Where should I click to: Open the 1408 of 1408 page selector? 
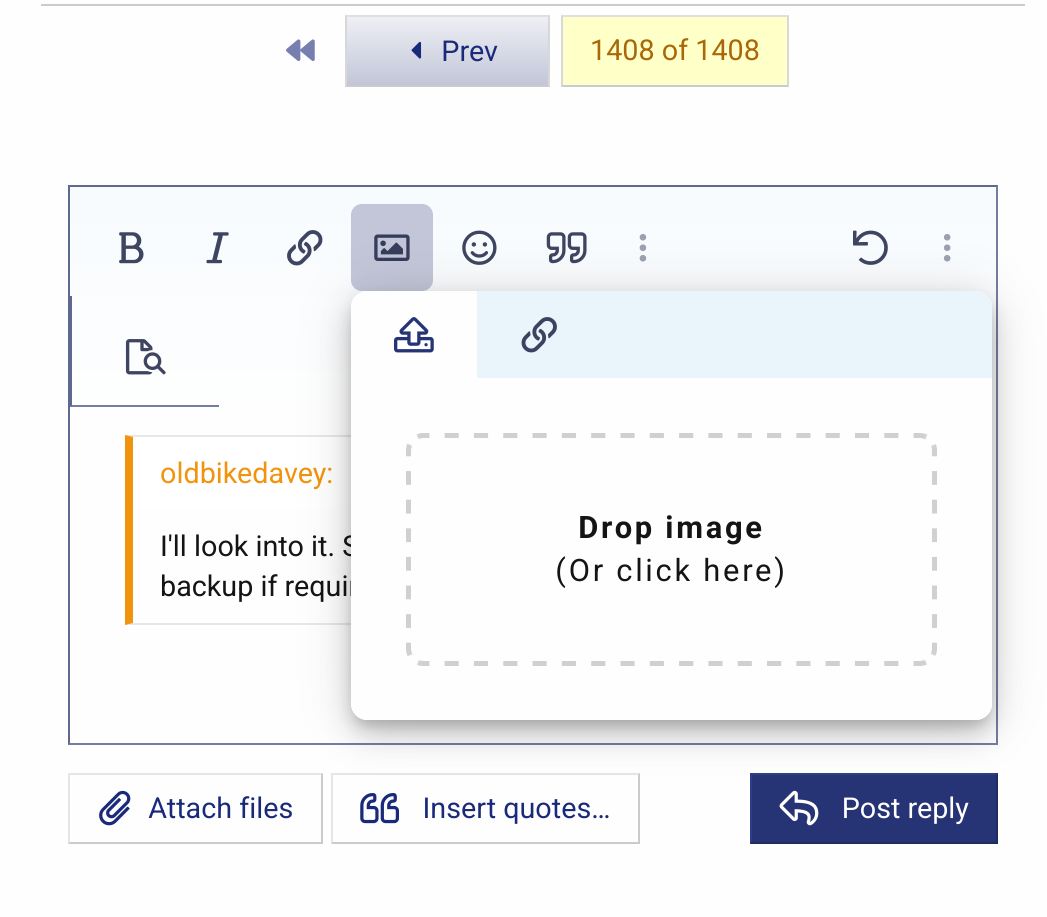coord(674,51)
